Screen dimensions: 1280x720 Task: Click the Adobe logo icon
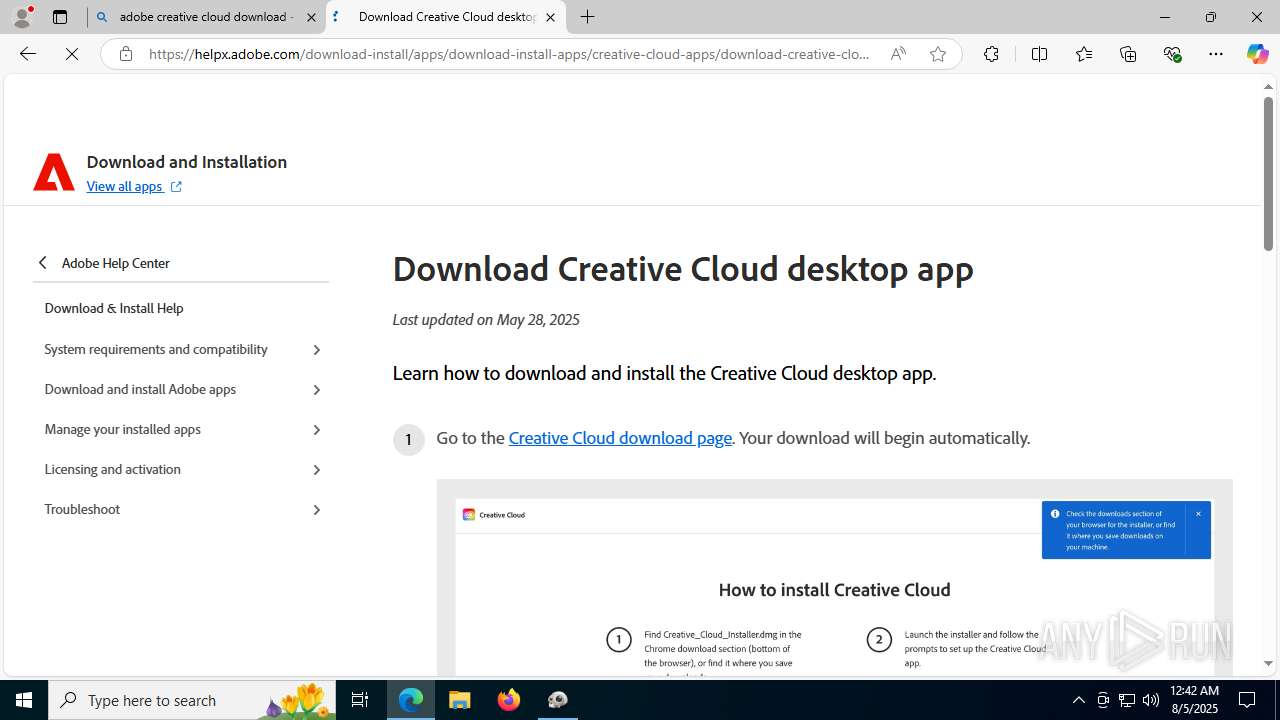coord(54,172)
